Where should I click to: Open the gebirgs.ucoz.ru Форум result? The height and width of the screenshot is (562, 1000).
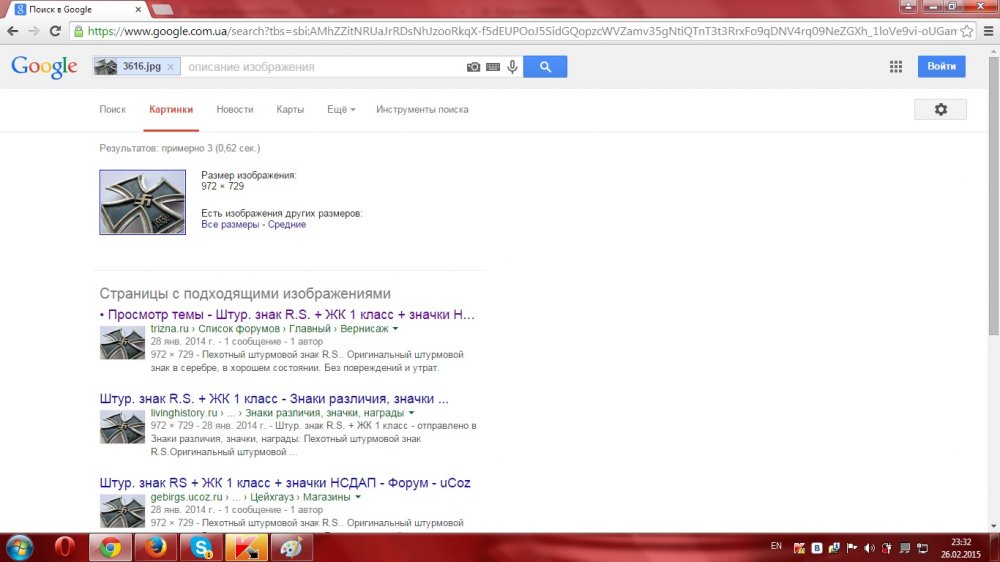pos(285,483)
